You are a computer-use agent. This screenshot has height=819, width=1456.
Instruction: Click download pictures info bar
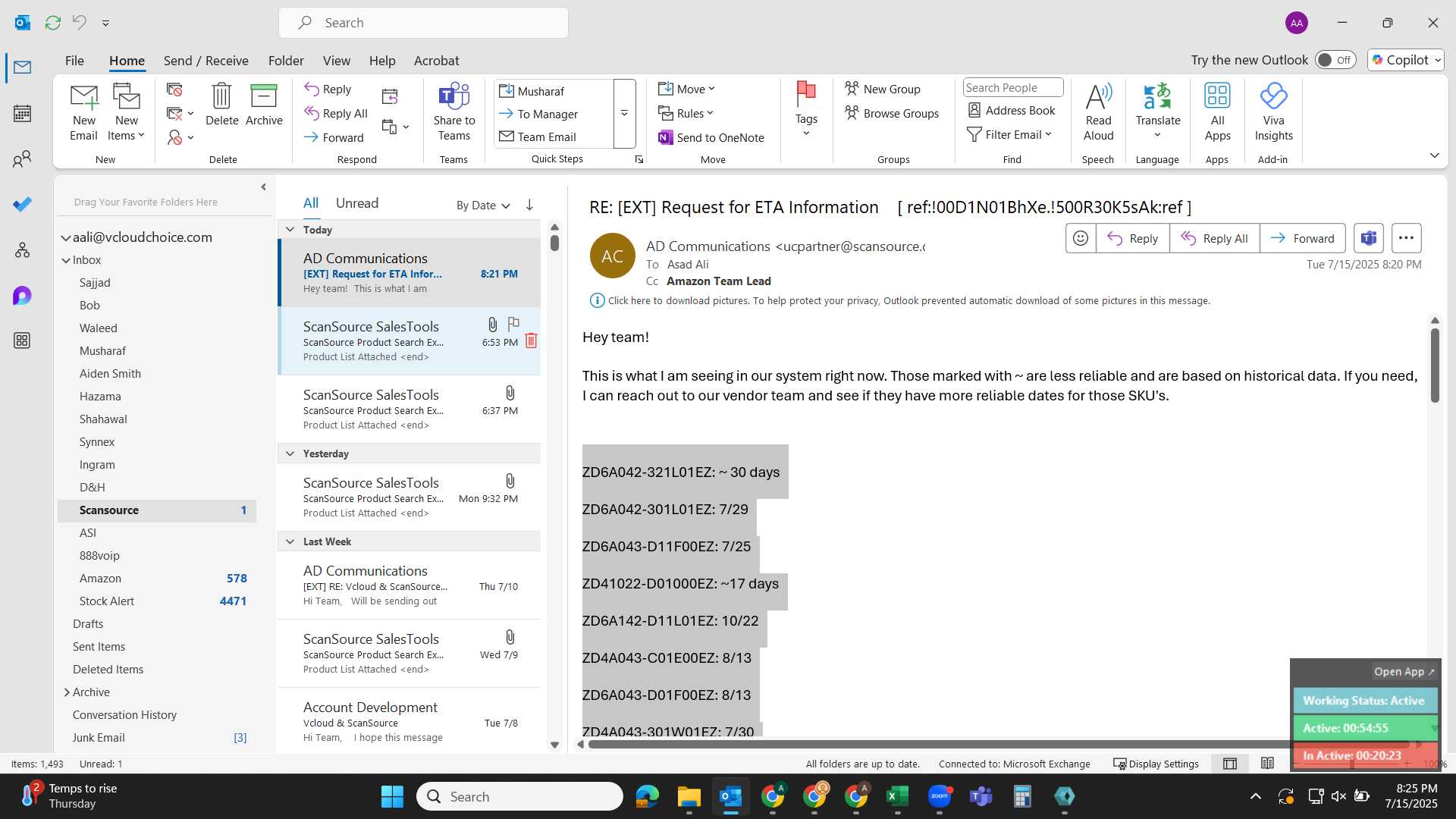coord(900,300)
